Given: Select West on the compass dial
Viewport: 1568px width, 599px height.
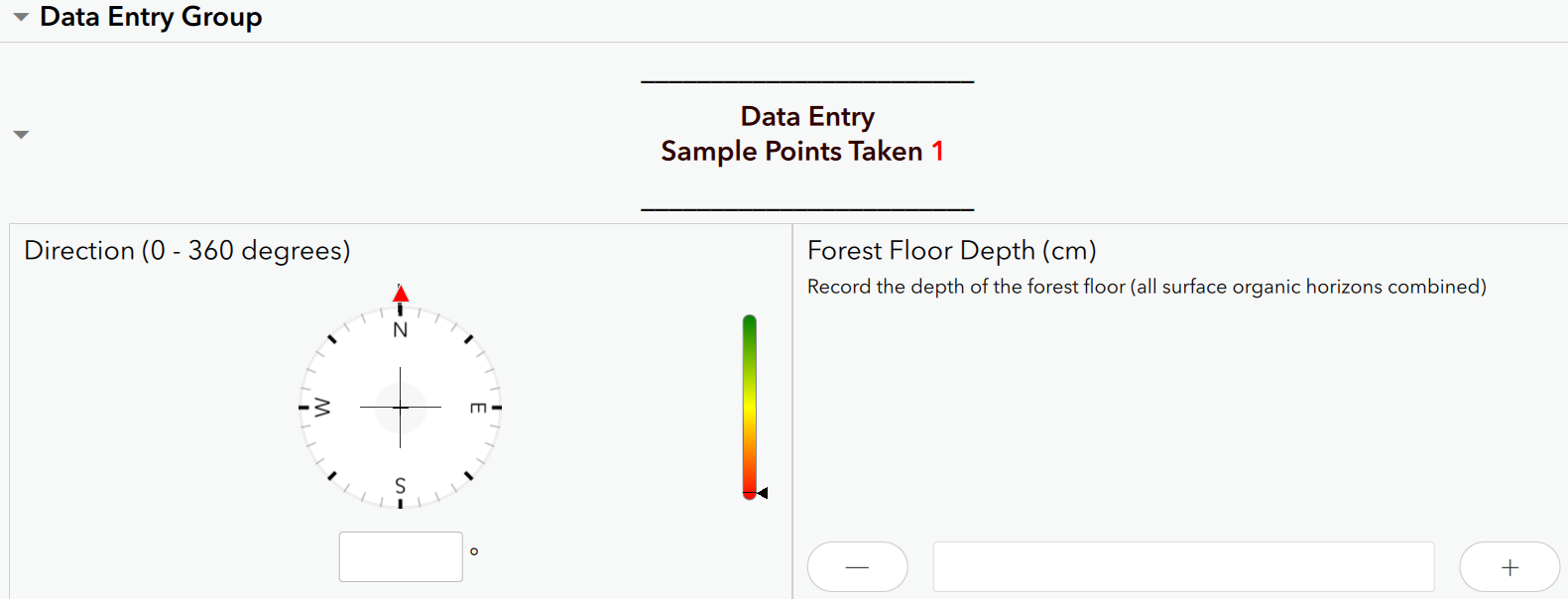Looking at the screenshot, I should tap(324, 407).
